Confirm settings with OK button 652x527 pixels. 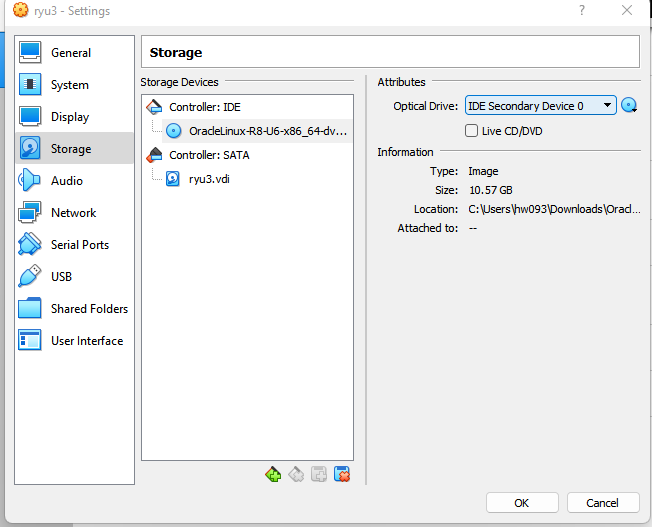(x=522, y=503)
